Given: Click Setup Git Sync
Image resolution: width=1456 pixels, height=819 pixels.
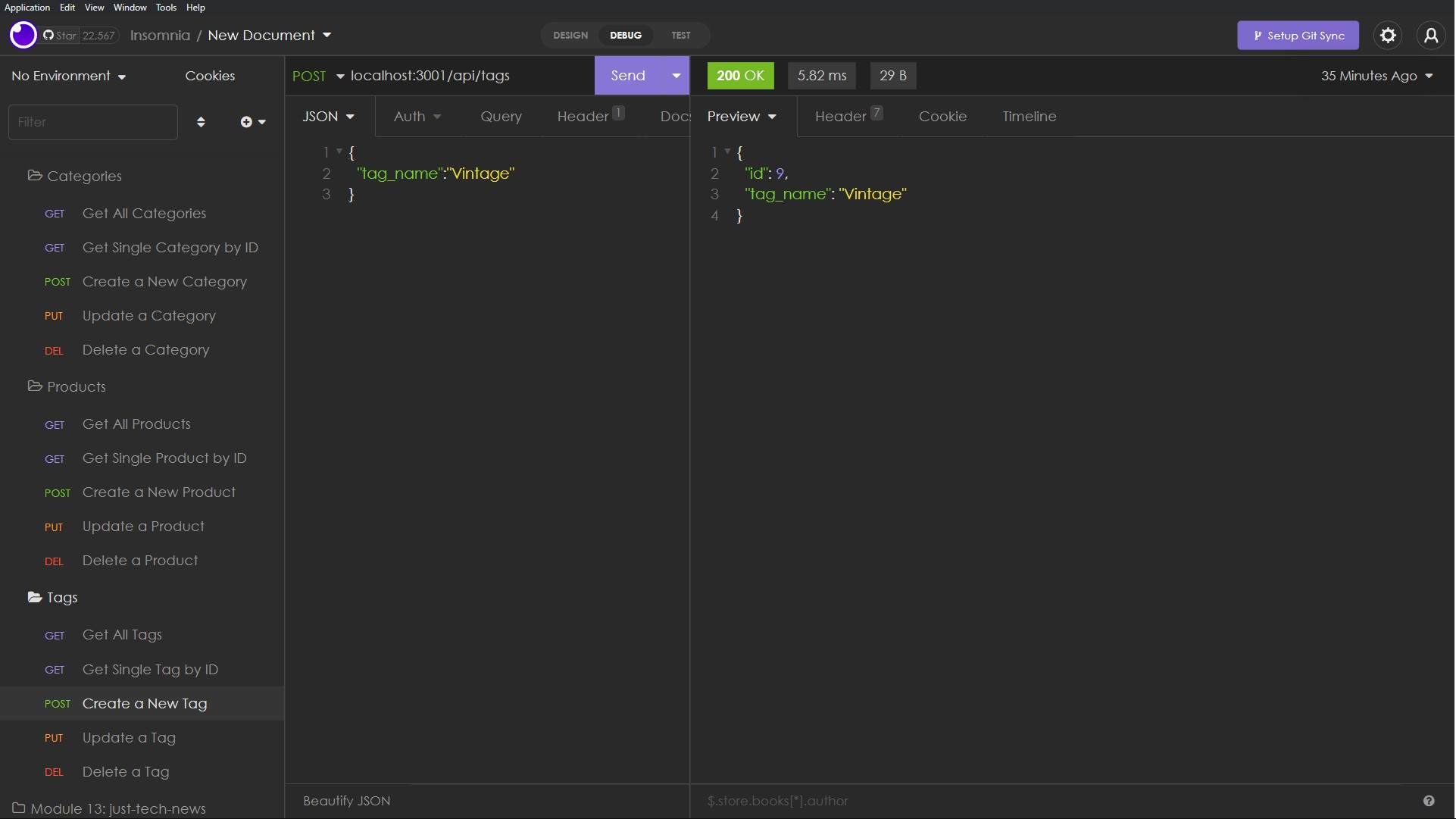Looking at the screenshot, I should (x=1298, y=35).
